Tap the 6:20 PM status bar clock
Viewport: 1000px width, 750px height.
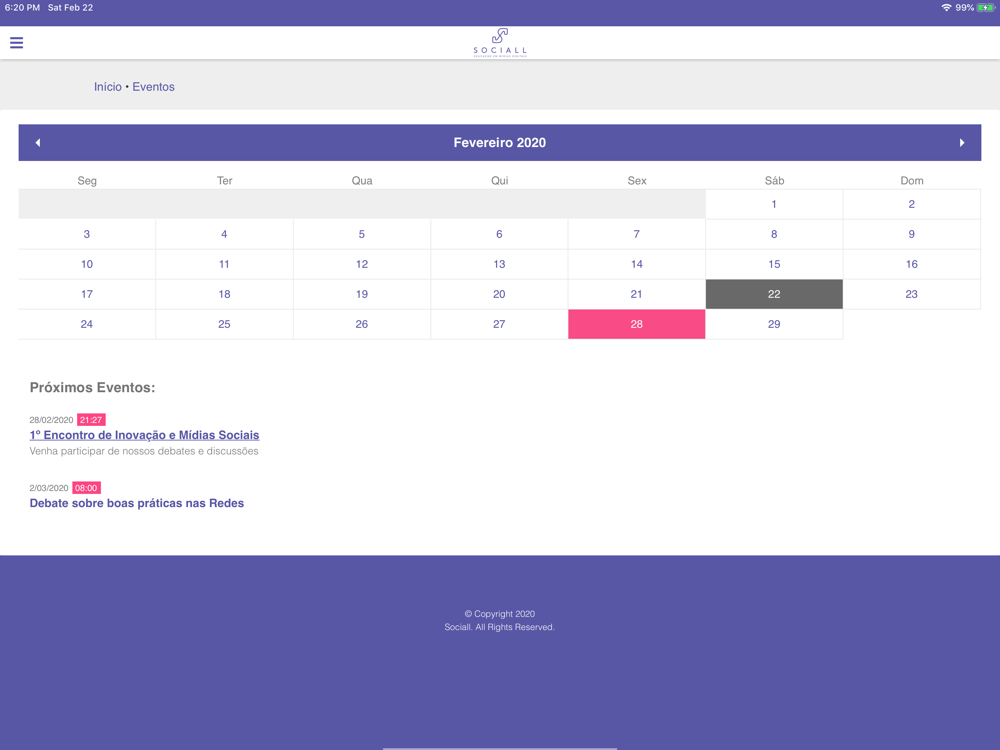[22, 8]
